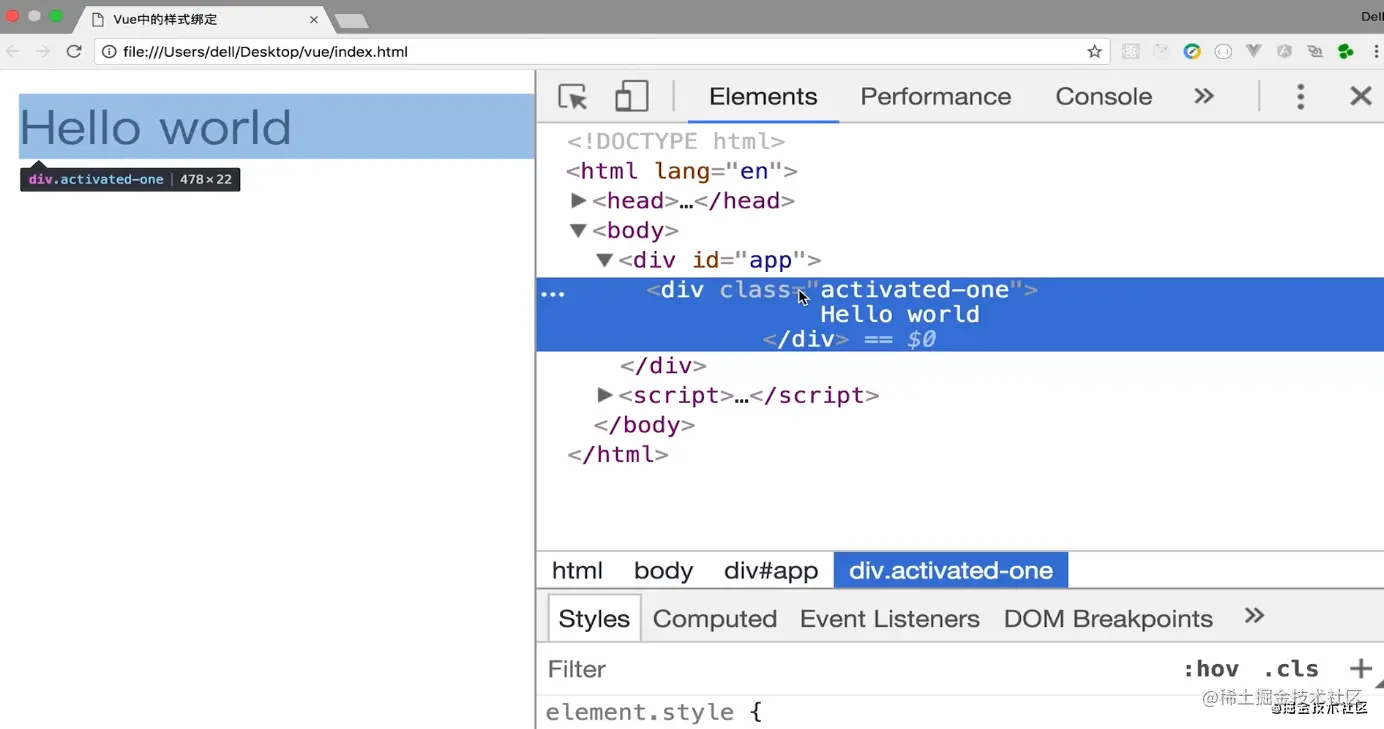
Task: Select html in the breadcrumb trail
Action: click(x=577, y=571)
